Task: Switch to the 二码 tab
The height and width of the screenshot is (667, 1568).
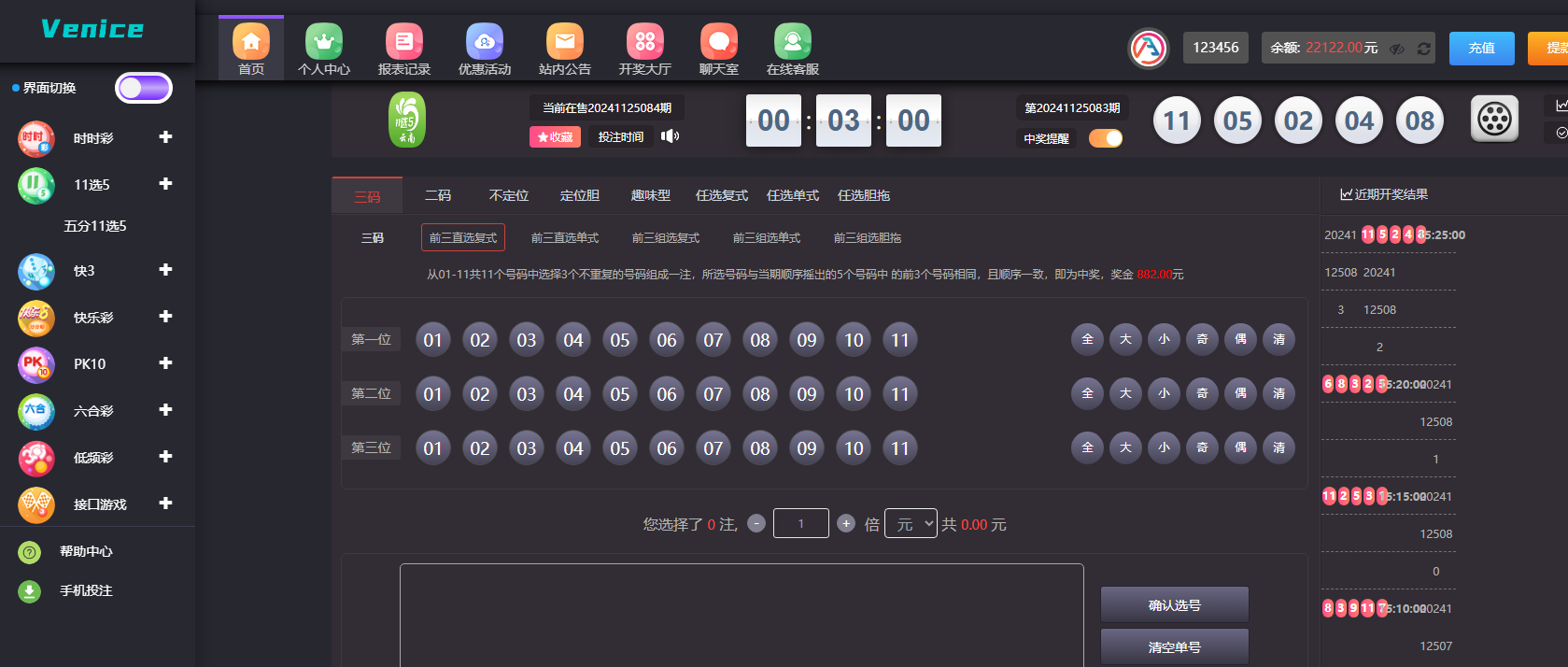Action: coord(437,195)
